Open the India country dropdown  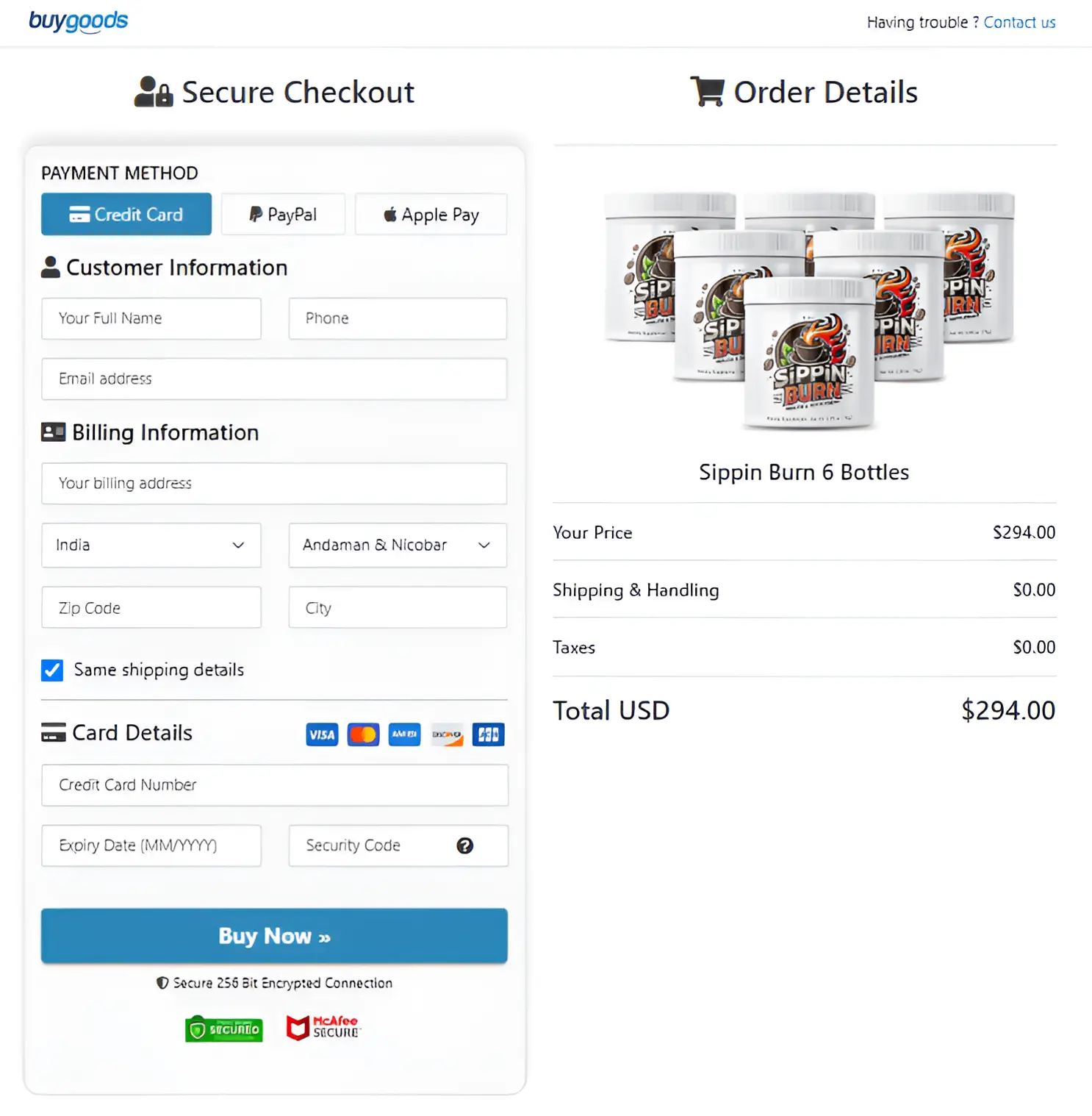pyautogui.click(x=151, y=545)
